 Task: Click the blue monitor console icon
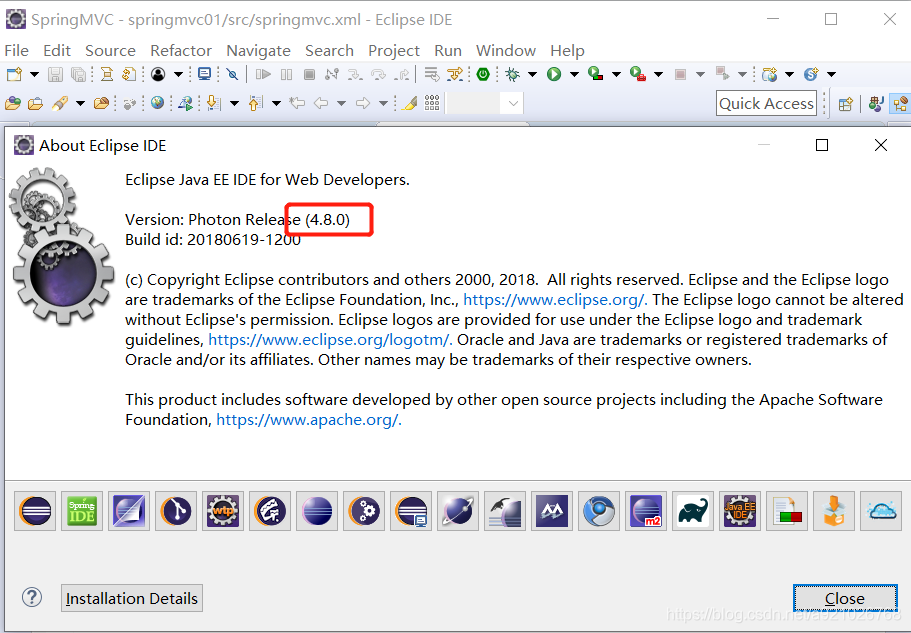[205, 74]
